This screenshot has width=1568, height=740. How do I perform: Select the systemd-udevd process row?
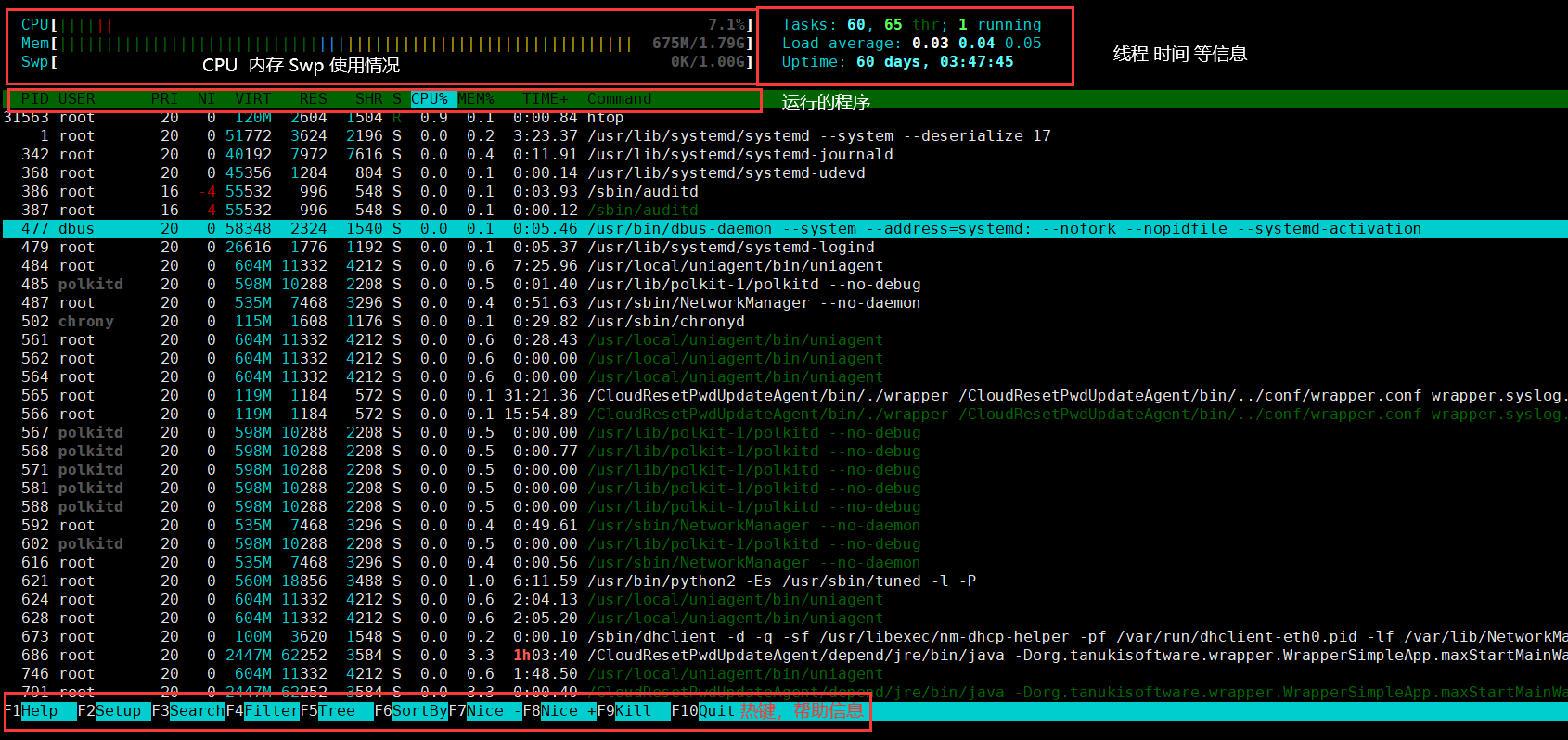click(x=784, y=173)
